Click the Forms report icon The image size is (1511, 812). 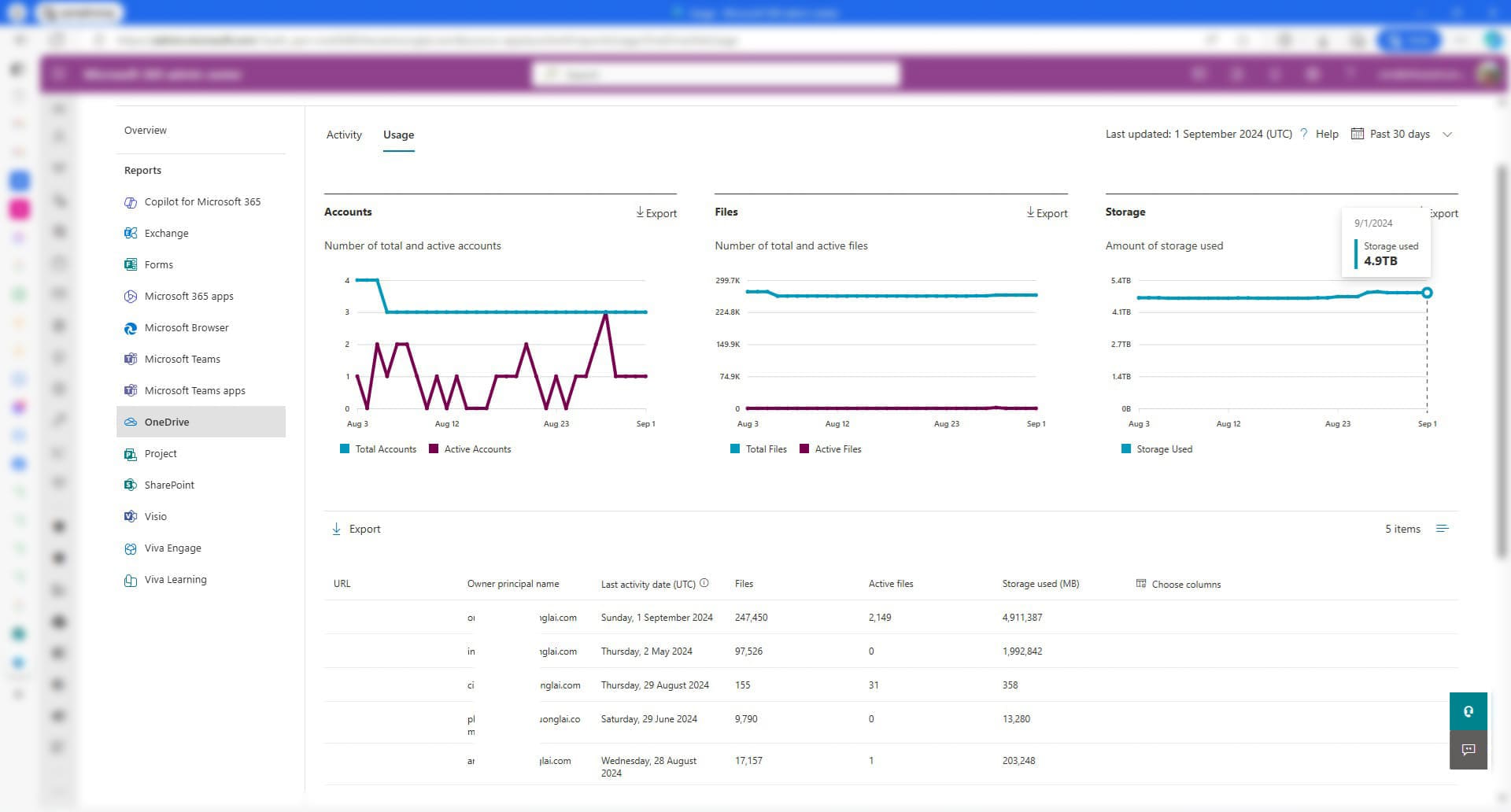[131, 265]
